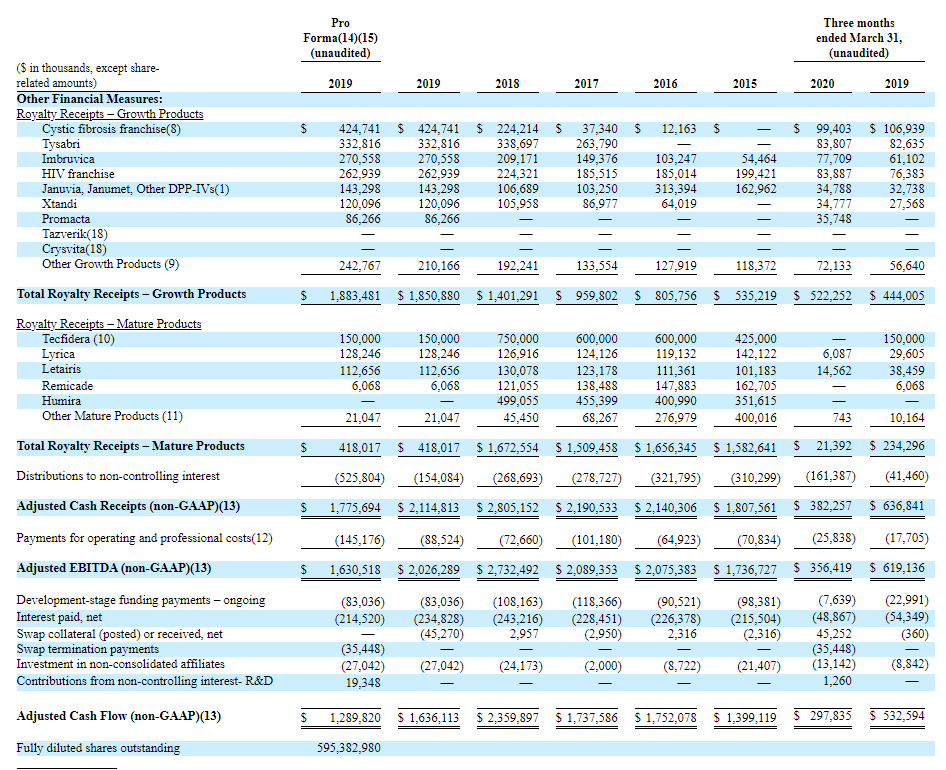Select 'Development-stage funding payments – ongoing' label

(141, 600)
